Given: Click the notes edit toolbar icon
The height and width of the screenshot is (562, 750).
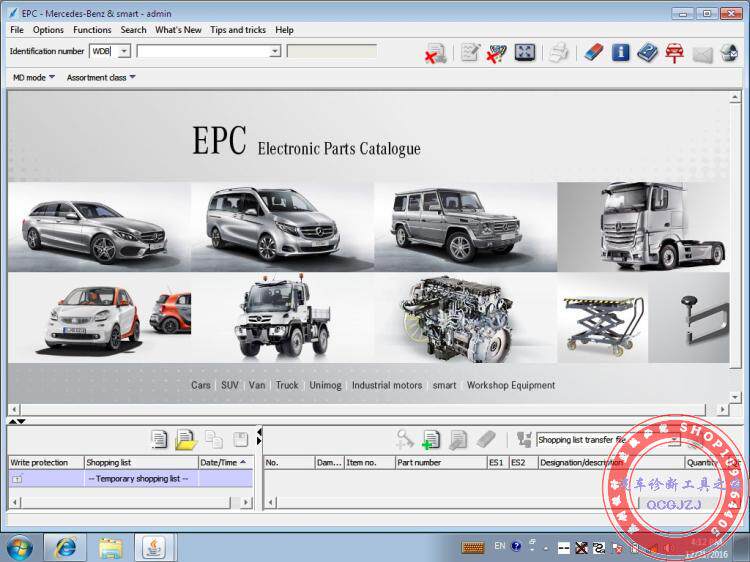Looking at the screenshot, I should click(x=470, y=52).
